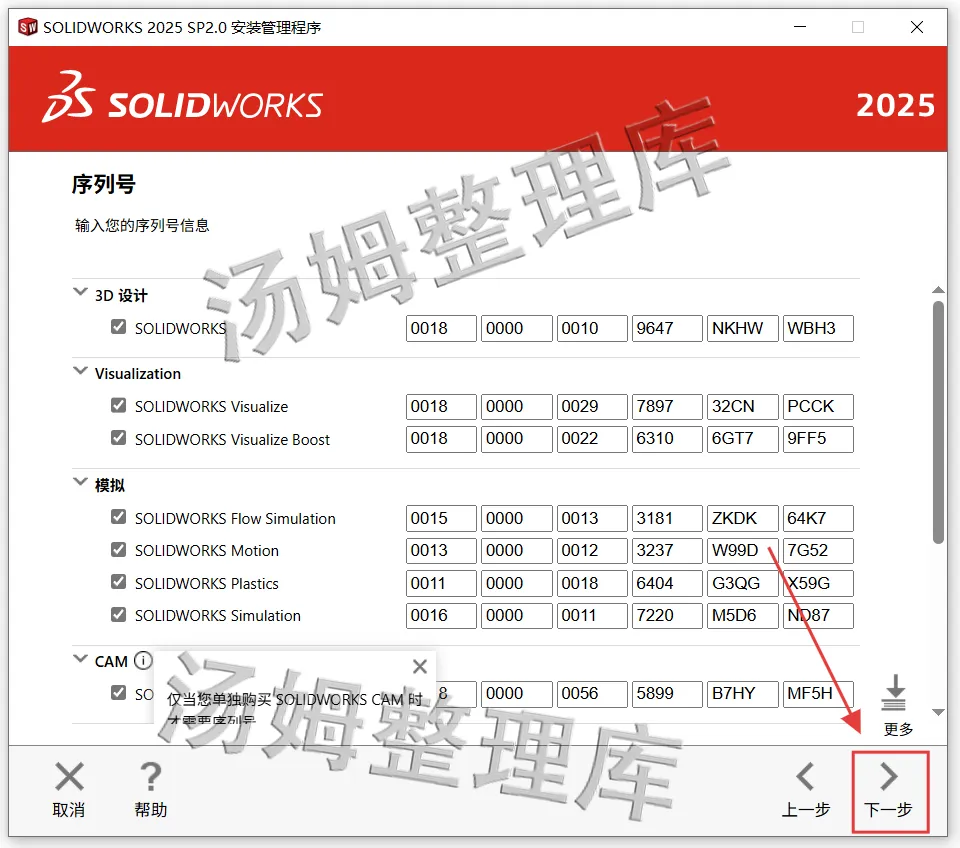Collapse the 3D 设计 section
Screen dimensions: 960x848
(x=80, y=291)
